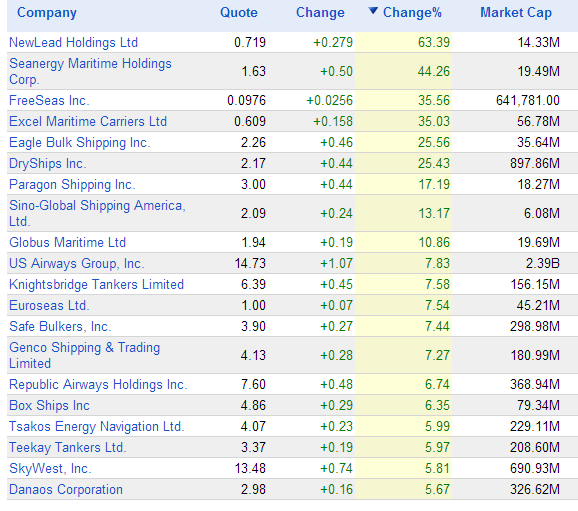Select the 17.19 change percent cell
This screenshot has height=511, width=578.
tap(434, 184)
